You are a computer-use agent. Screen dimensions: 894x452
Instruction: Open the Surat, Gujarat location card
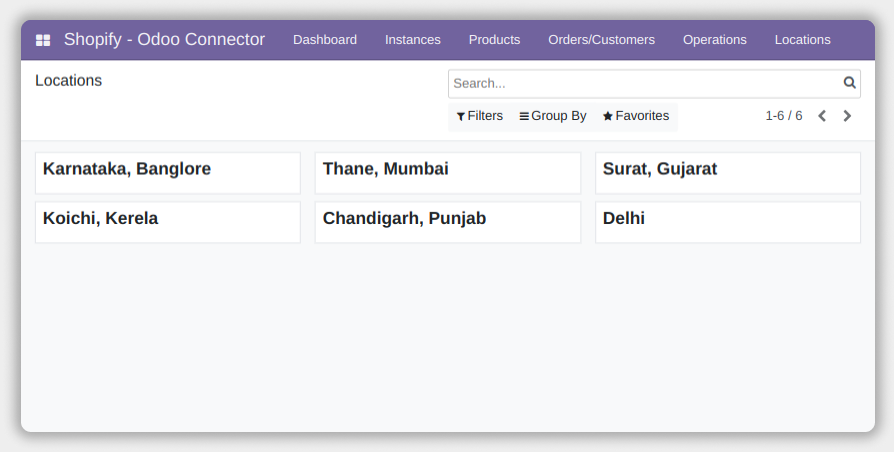728,173
